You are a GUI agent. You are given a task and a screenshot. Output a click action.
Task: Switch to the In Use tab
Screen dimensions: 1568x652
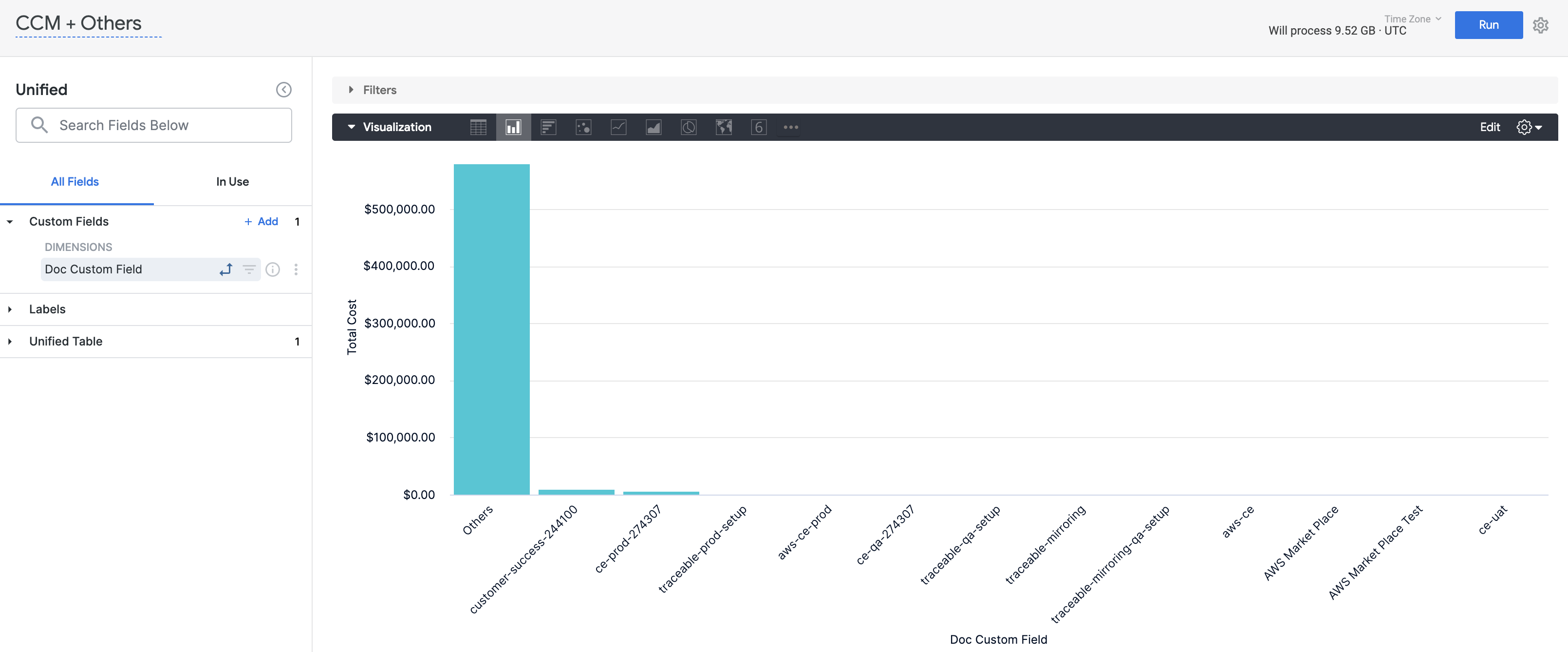coord(232,182)
